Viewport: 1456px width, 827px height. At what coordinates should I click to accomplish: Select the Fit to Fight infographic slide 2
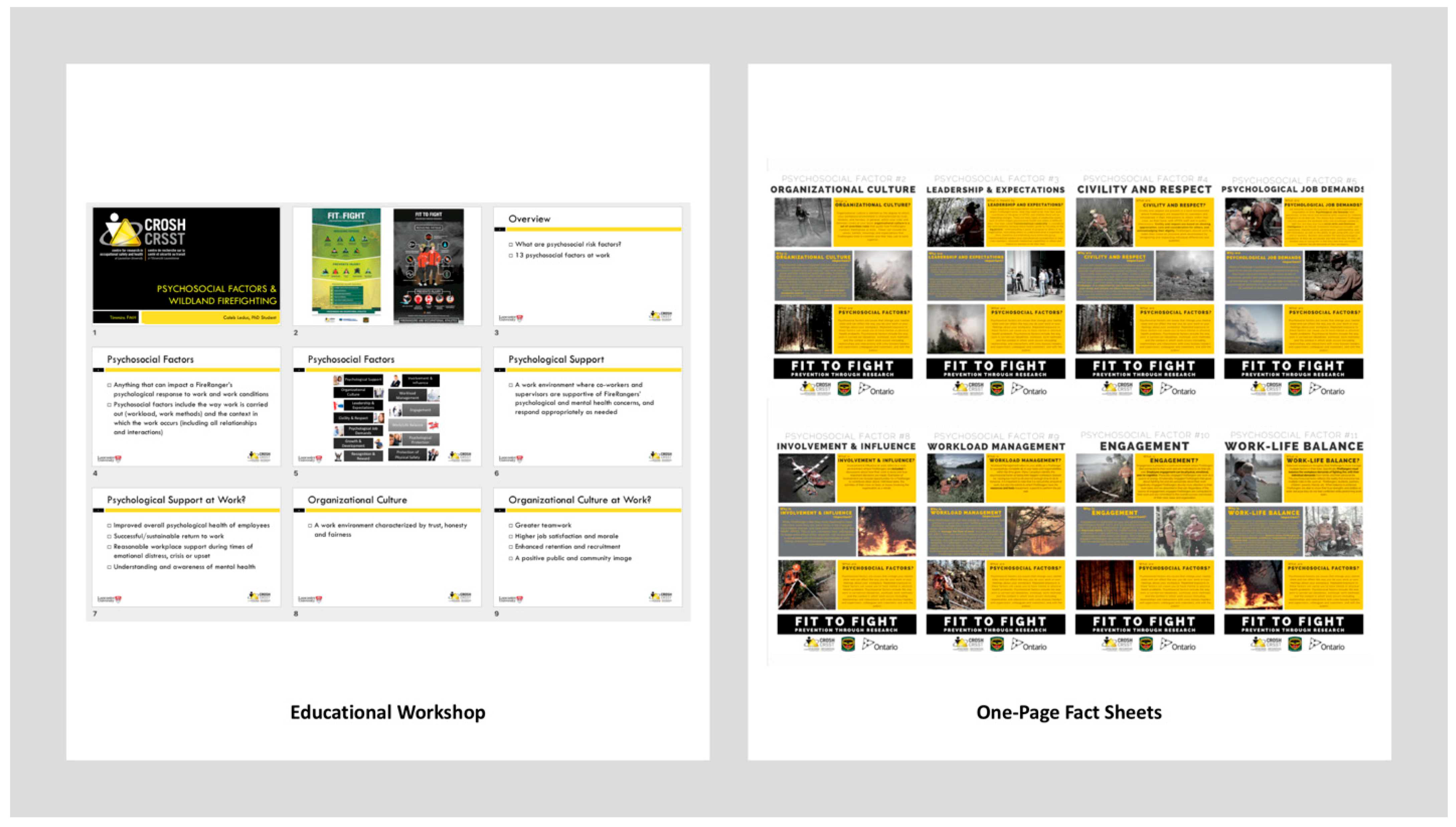[387, 266]
